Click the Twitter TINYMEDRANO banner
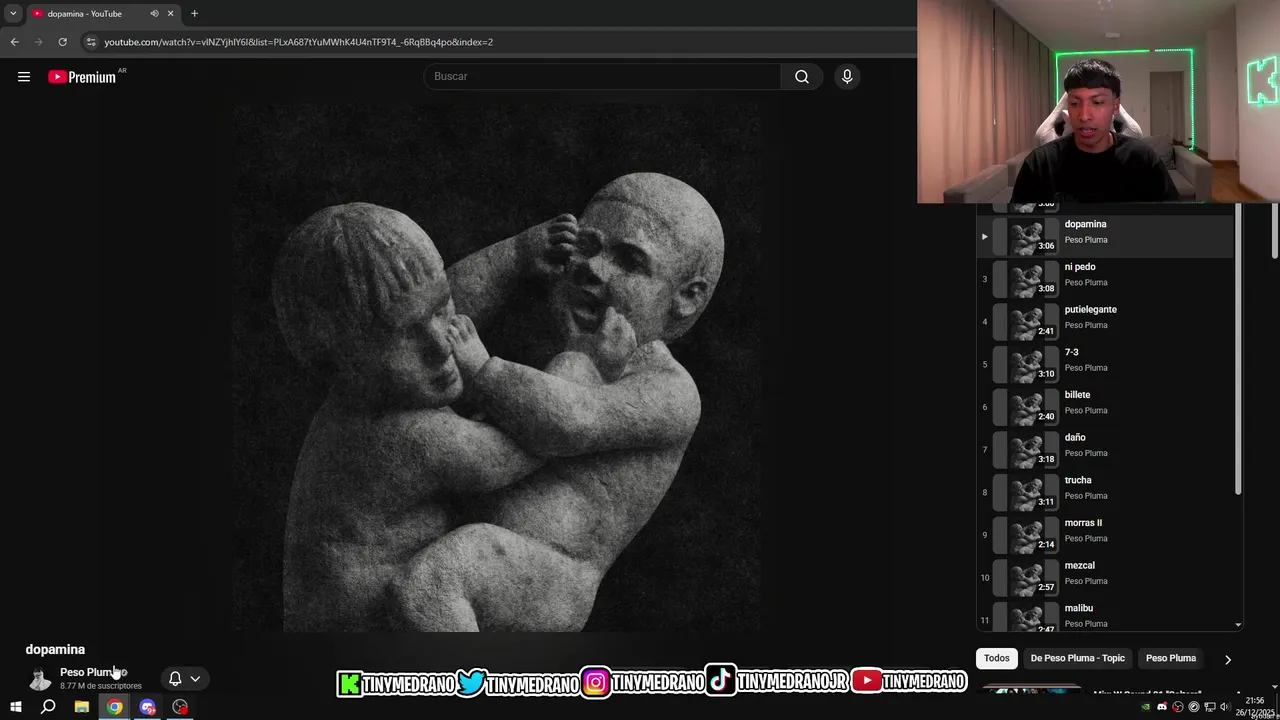The image size is (1280, 720). (518, 683)
